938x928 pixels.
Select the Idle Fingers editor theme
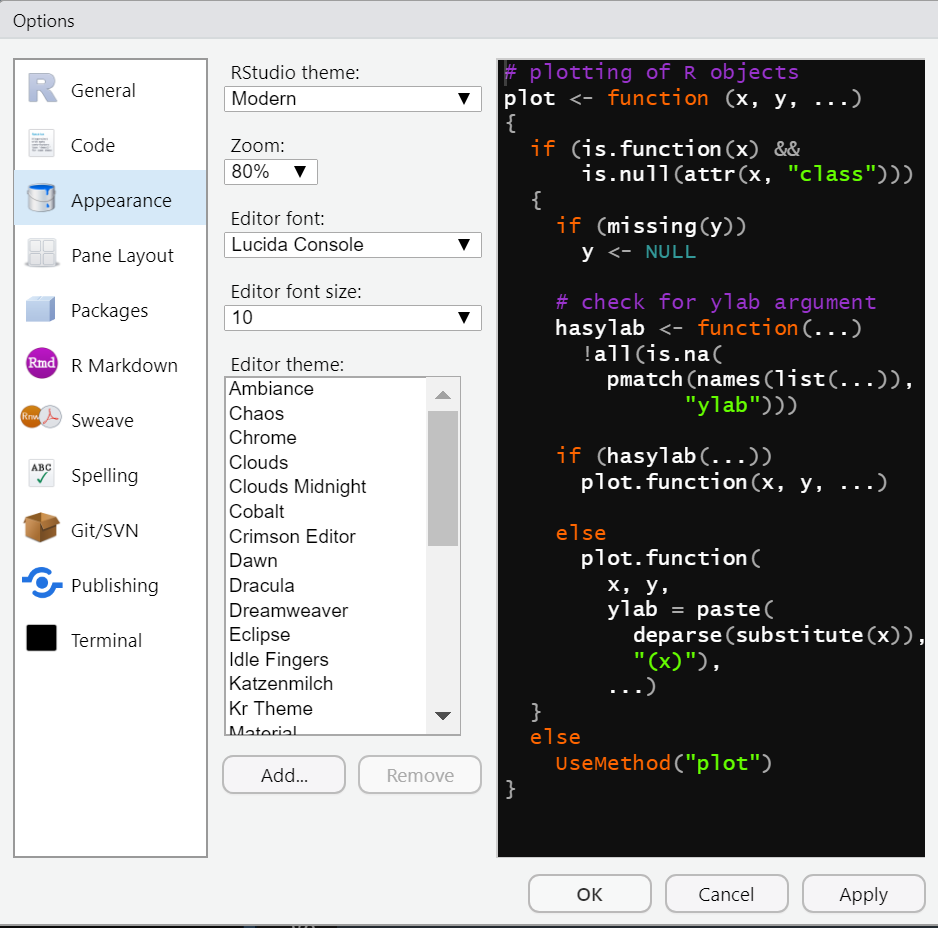point(326,659)
